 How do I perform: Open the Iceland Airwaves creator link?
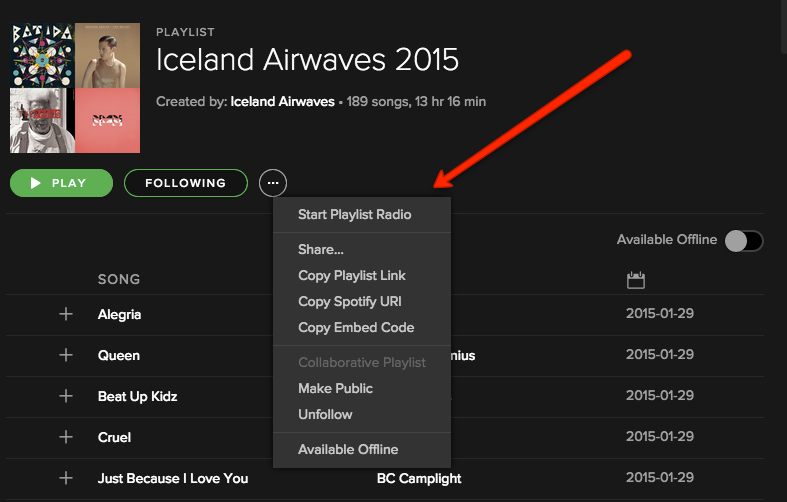point(282,102)
